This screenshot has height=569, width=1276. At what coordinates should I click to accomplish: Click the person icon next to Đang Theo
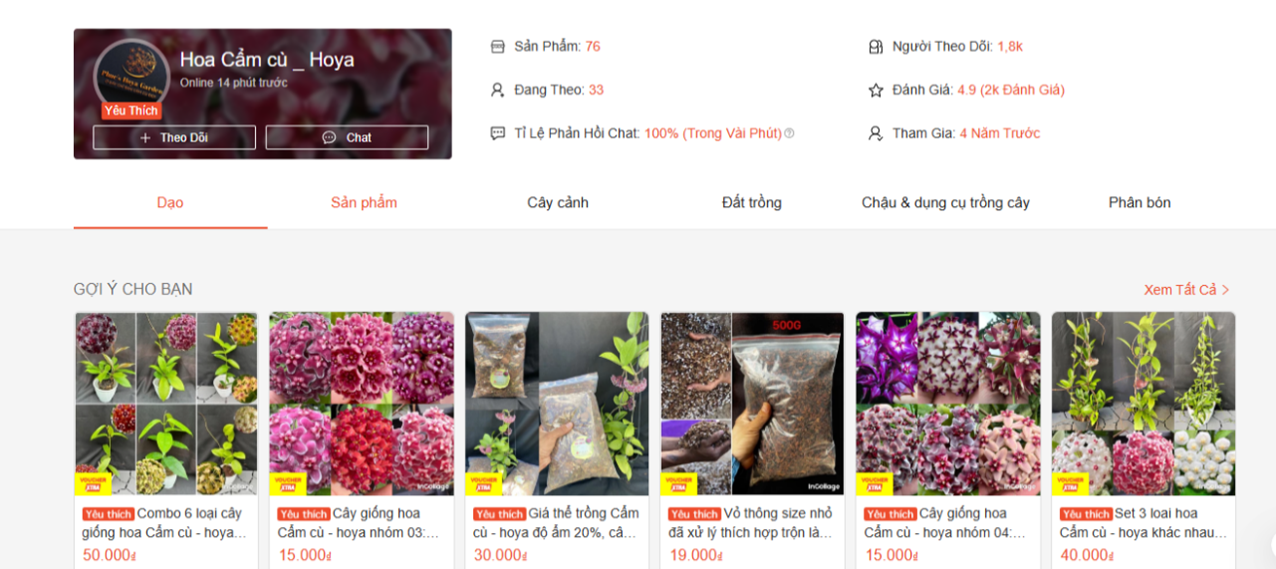click(x=498, y=90)
